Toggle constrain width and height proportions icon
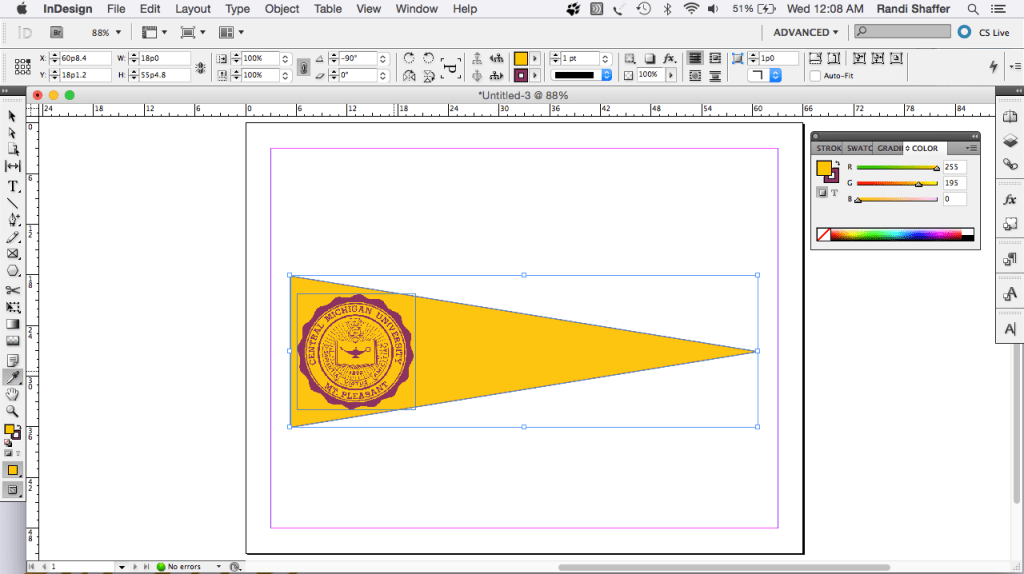Viewport: 1024px width, 574px height. pyautogui.click(x=200, y=67)
